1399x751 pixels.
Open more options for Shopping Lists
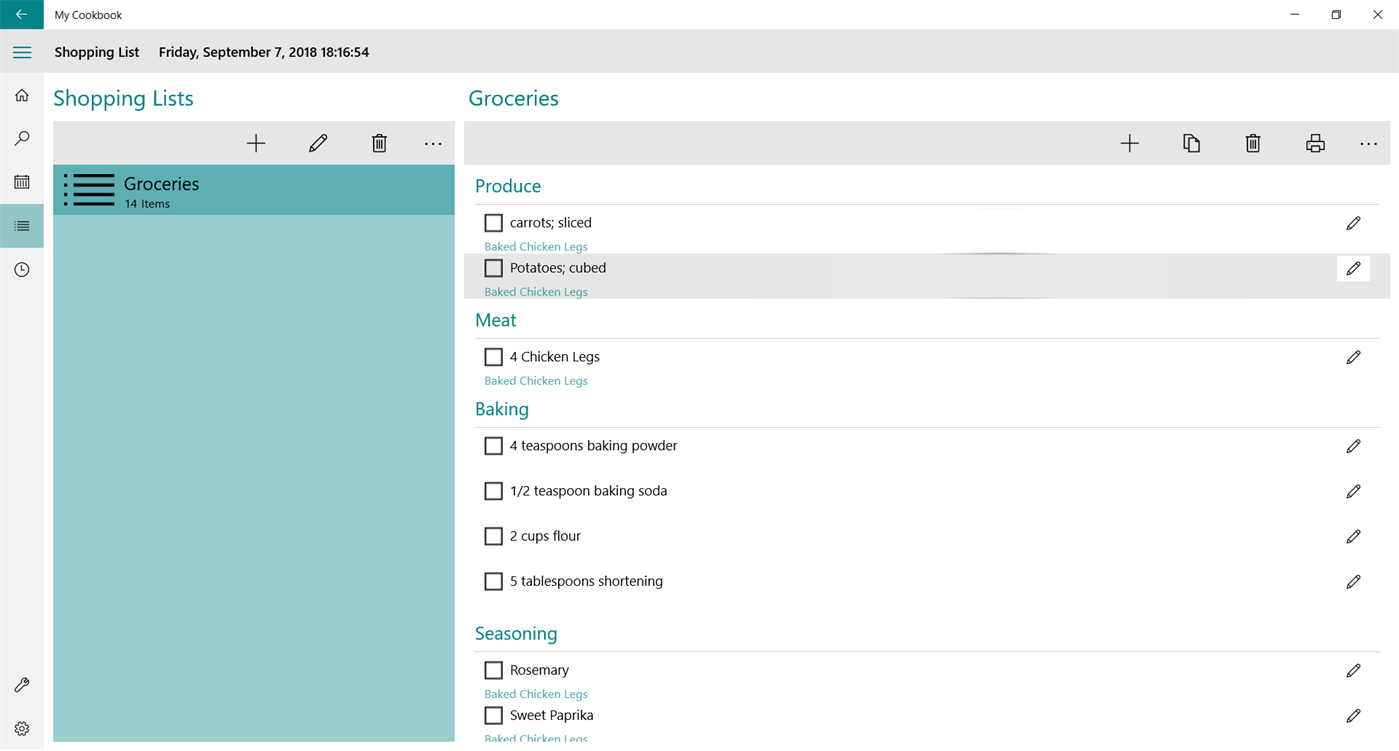tap(433, 144)
